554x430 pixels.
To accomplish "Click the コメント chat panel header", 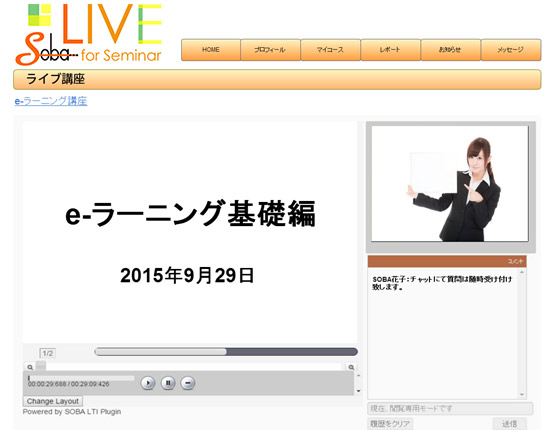I will pyautogui.click(x=447, y=261).
